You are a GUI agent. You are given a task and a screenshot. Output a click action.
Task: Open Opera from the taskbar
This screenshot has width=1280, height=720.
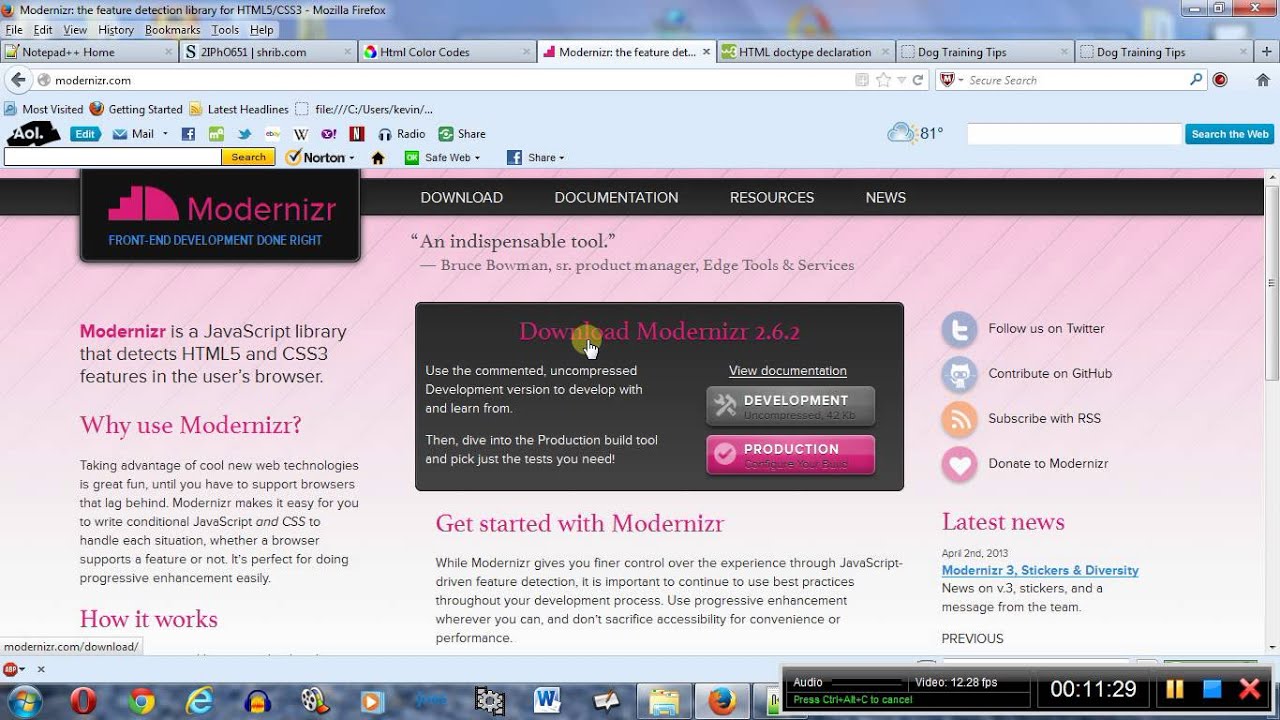point(83,701)
